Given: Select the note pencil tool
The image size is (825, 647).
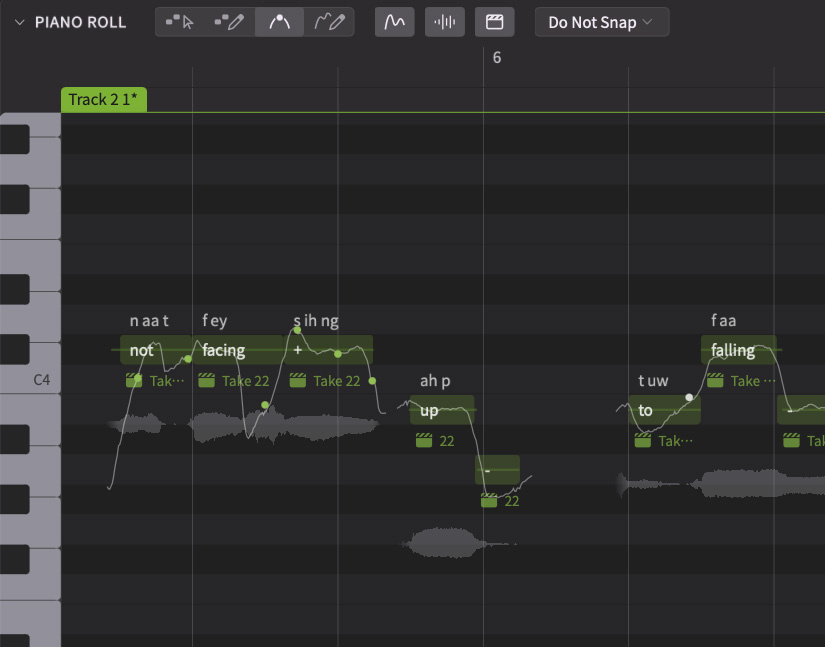Looking at the screenshot, I should (230, 22).
